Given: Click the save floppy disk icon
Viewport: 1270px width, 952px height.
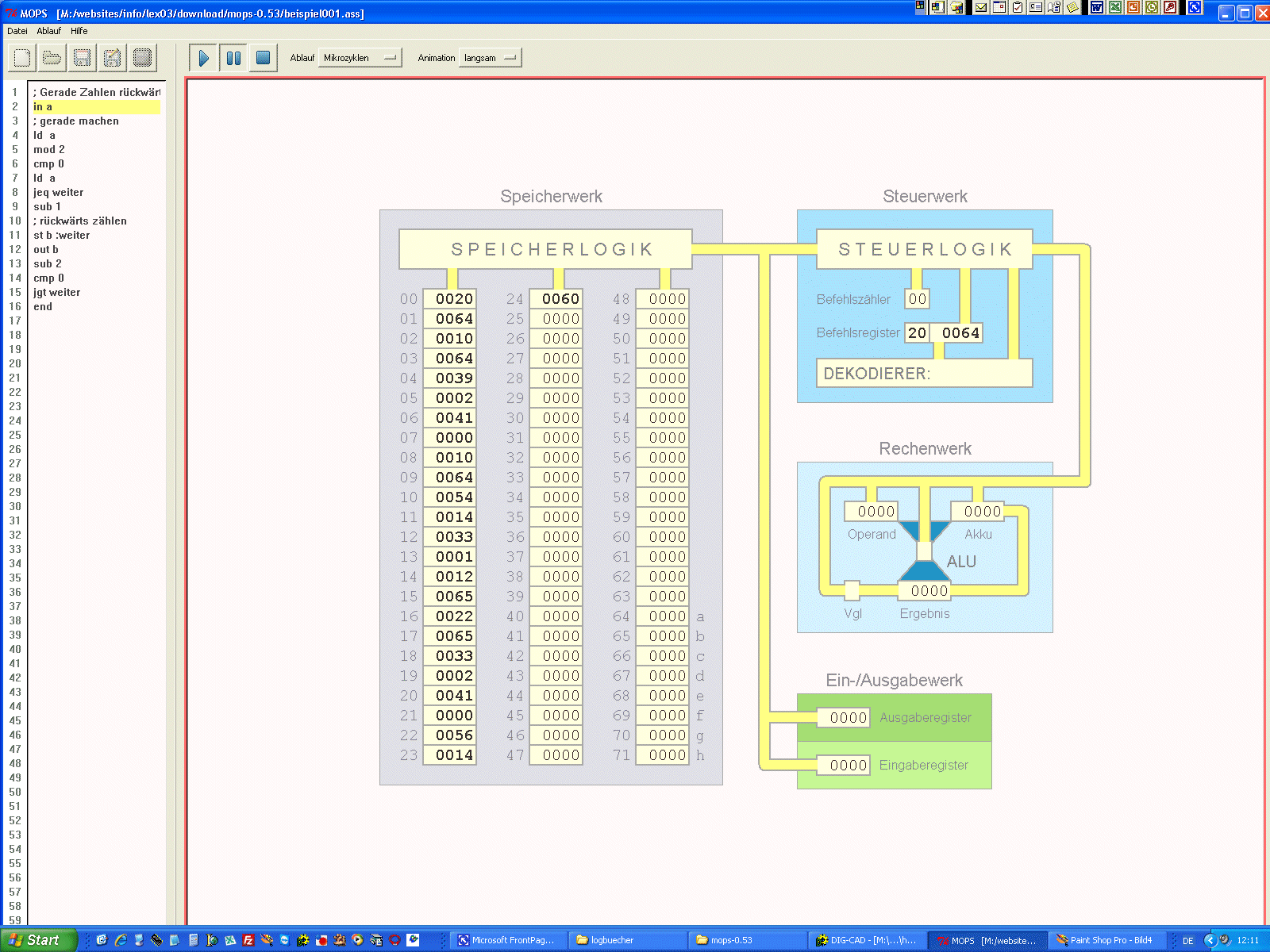Looking at the screenshot, I should [82, 58].
